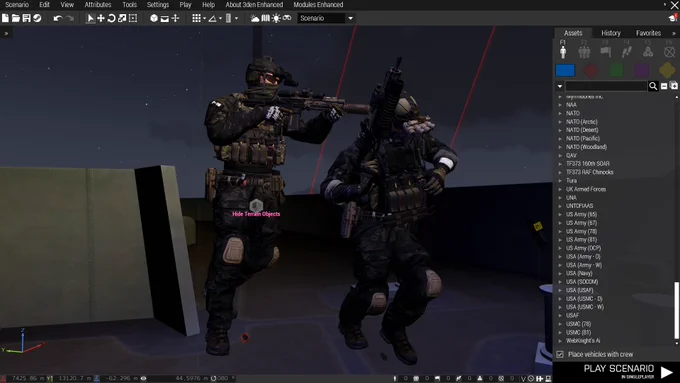The image size is (680, 383).
Task: Click the New scenario icon
Action: click(x=5, y=18)
